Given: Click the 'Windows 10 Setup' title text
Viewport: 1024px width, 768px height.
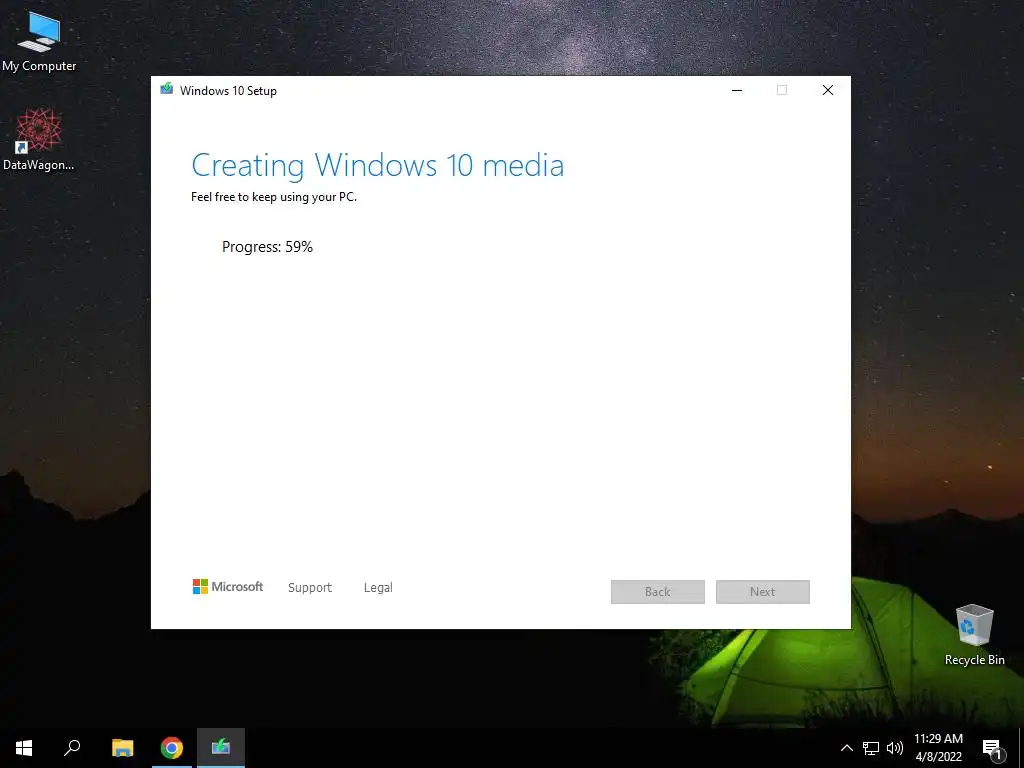Looking at the screenshot, I should tap(229, 91).
